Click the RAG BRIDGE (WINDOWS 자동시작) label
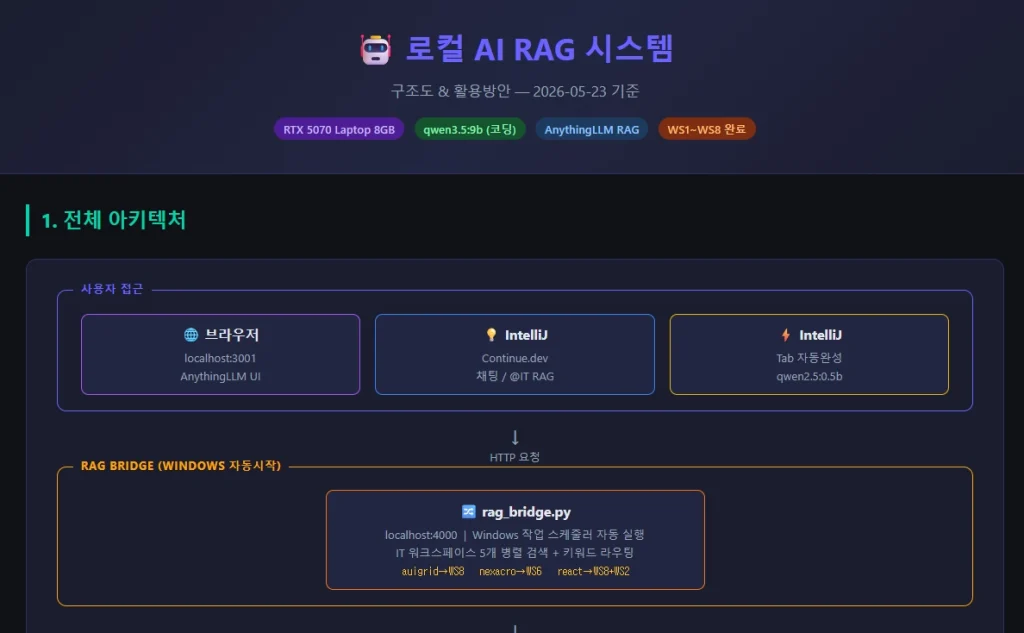 (180, 466)
